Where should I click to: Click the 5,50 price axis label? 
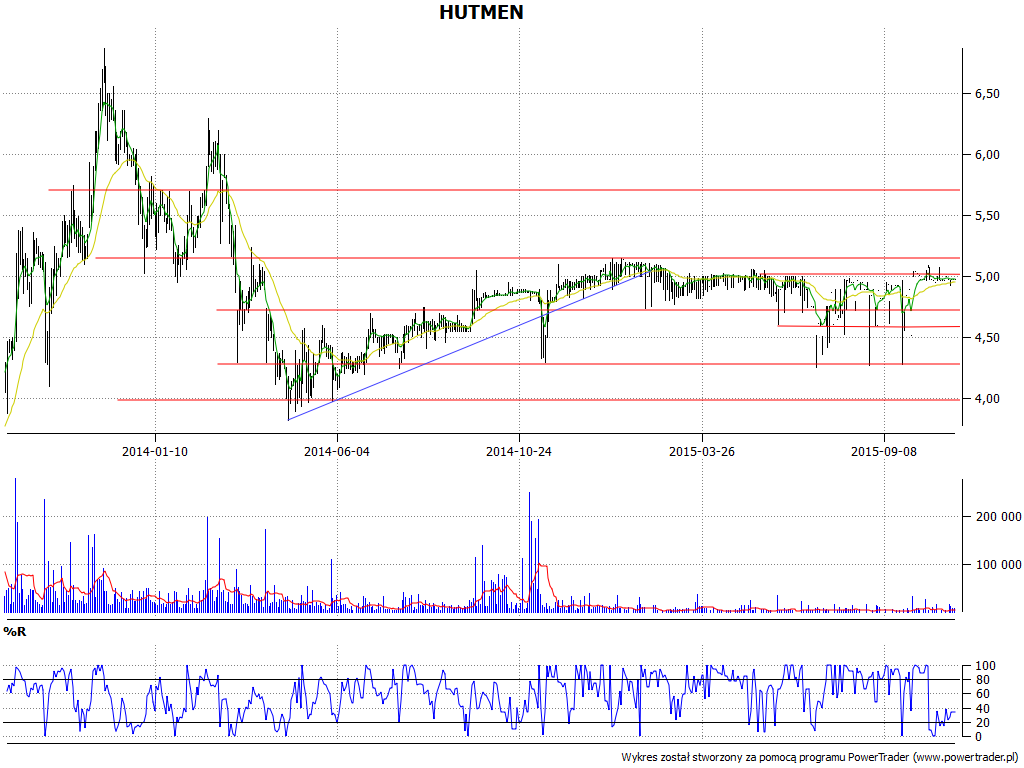(987, 216)
